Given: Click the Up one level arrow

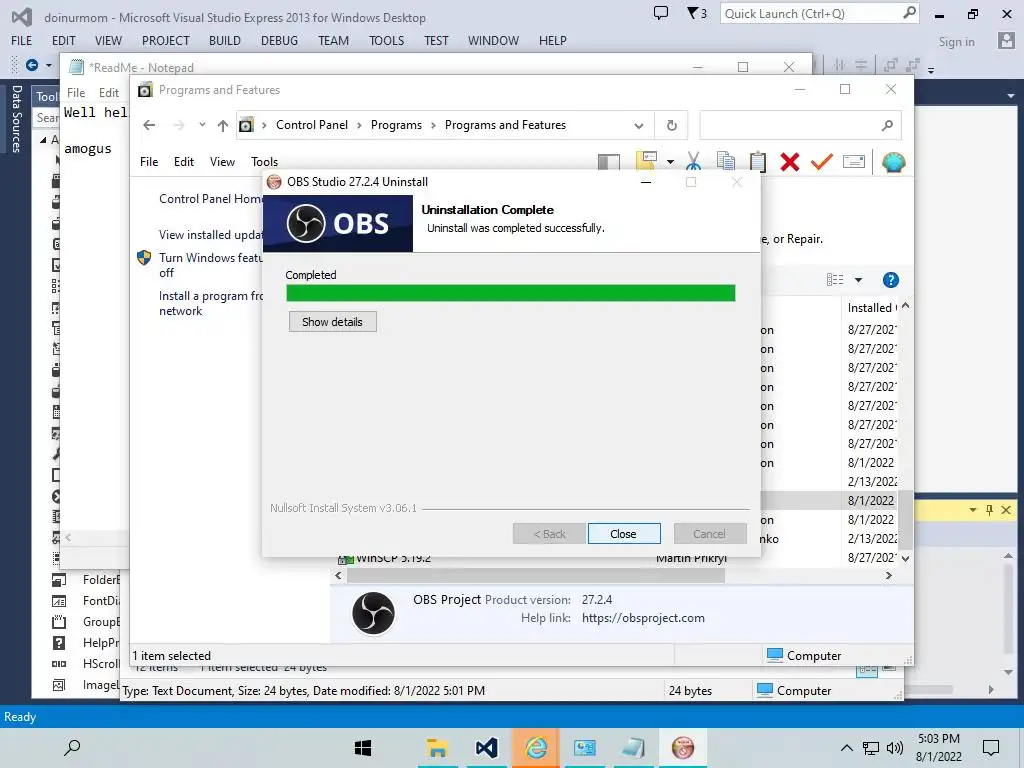Looking at the screenshot, I should point(223,125).
